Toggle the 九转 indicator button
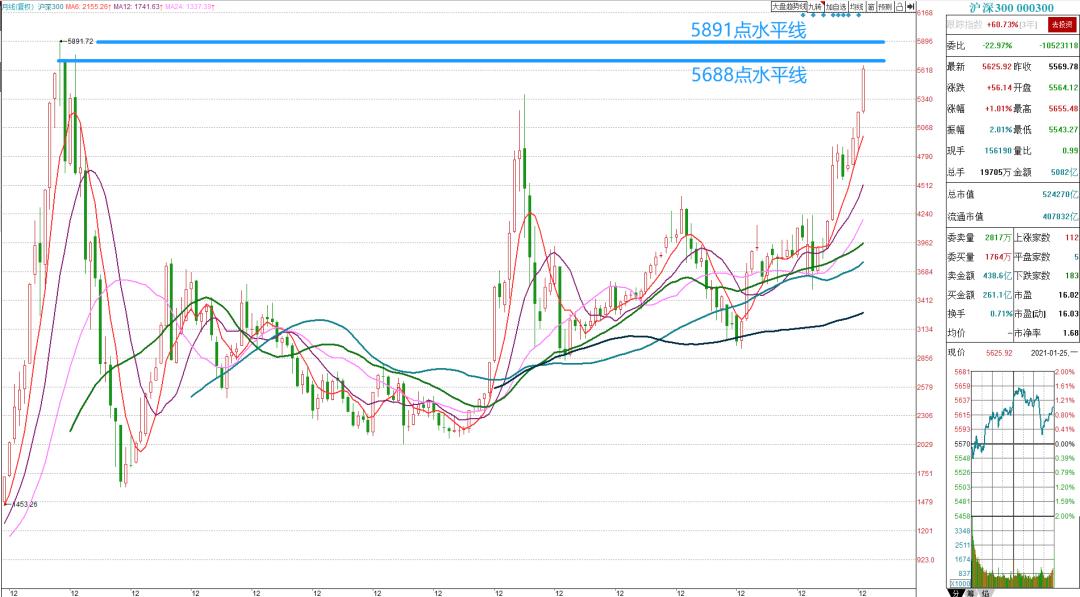 (x=815, y=6)
